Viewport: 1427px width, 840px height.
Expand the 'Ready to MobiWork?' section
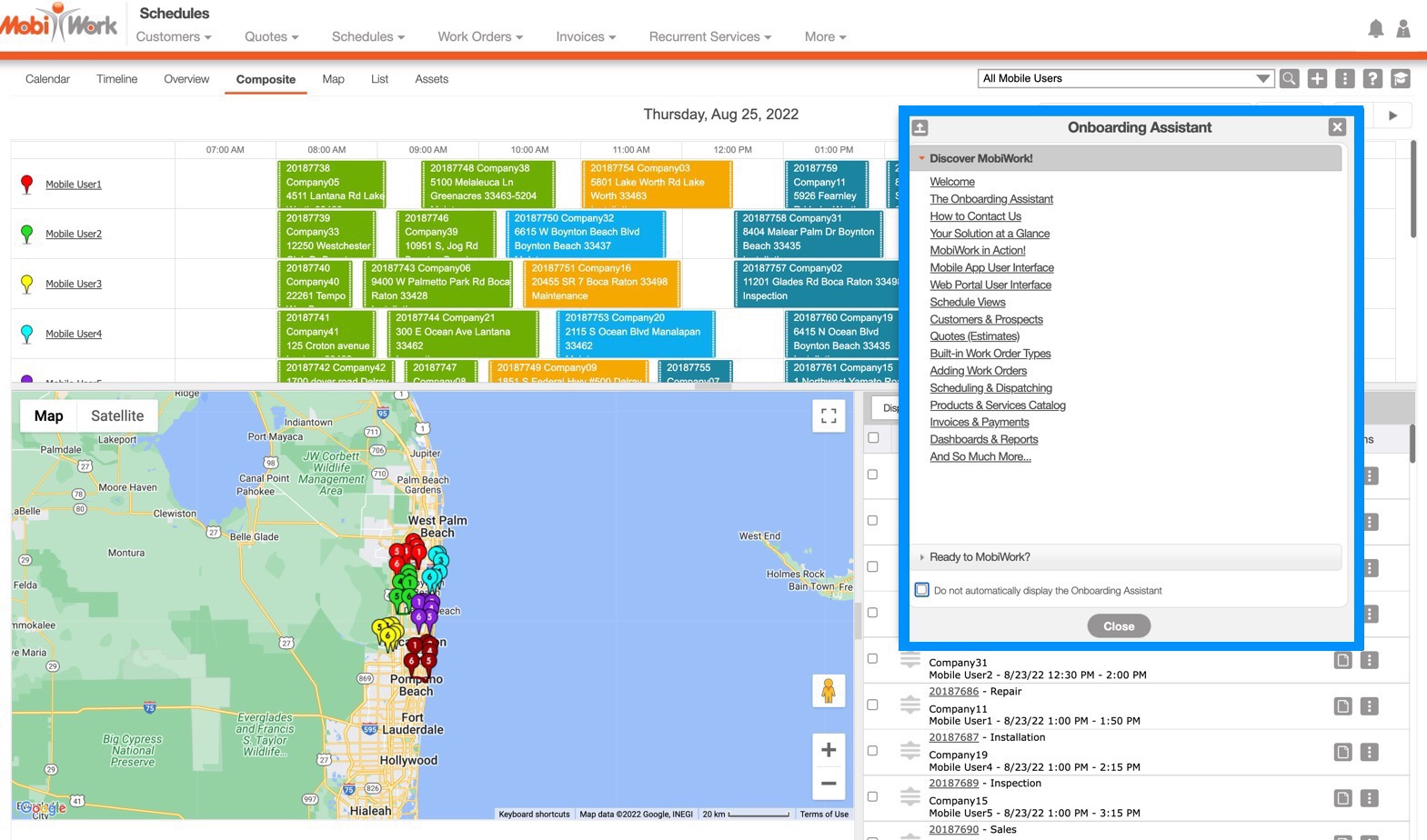(x=980, y=557)
